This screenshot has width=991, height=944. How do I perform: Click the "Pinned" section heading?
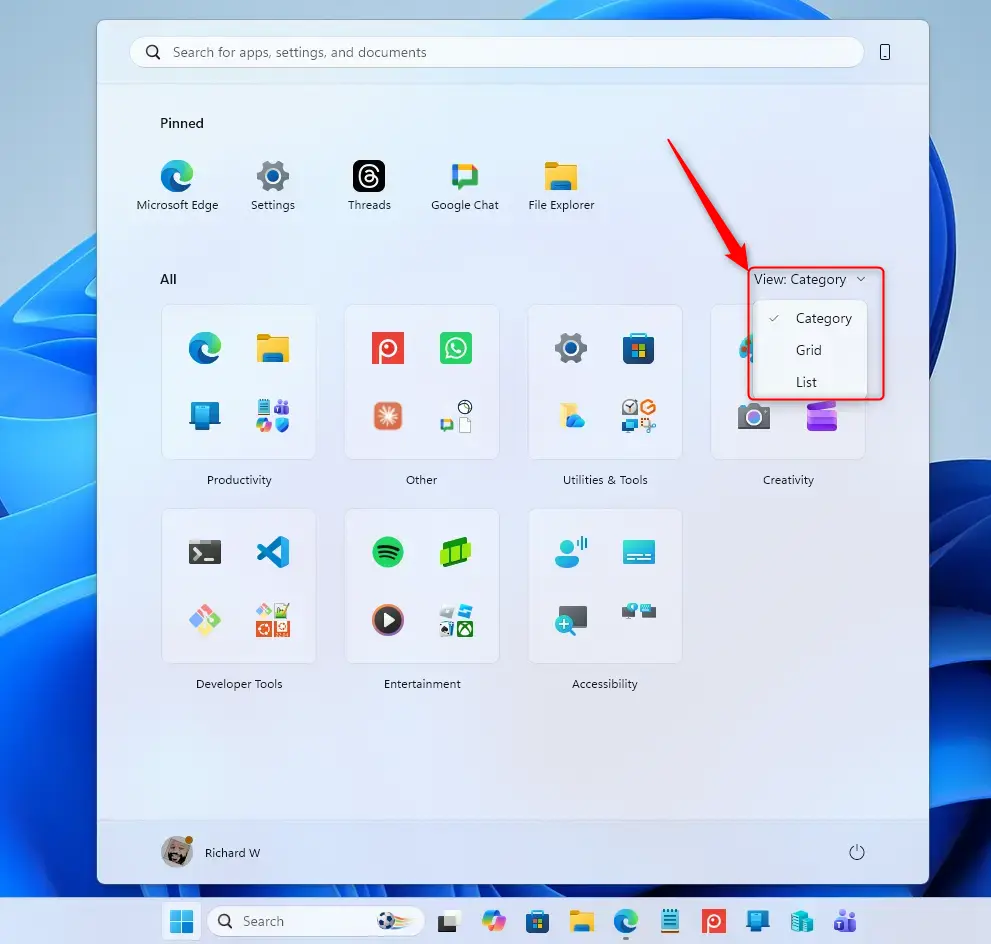point(181,123)
